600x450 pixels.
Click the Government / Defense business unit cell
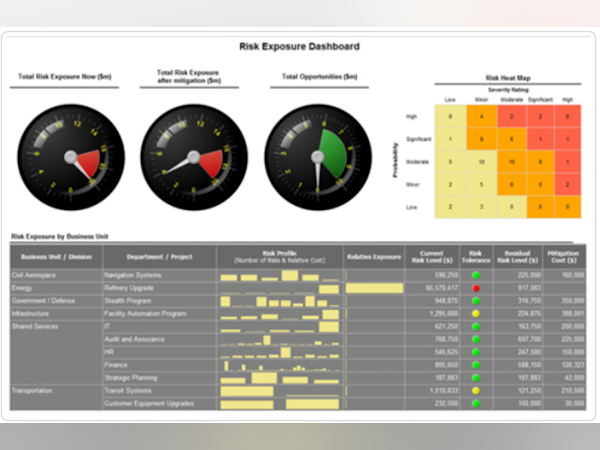pos(56,301)
